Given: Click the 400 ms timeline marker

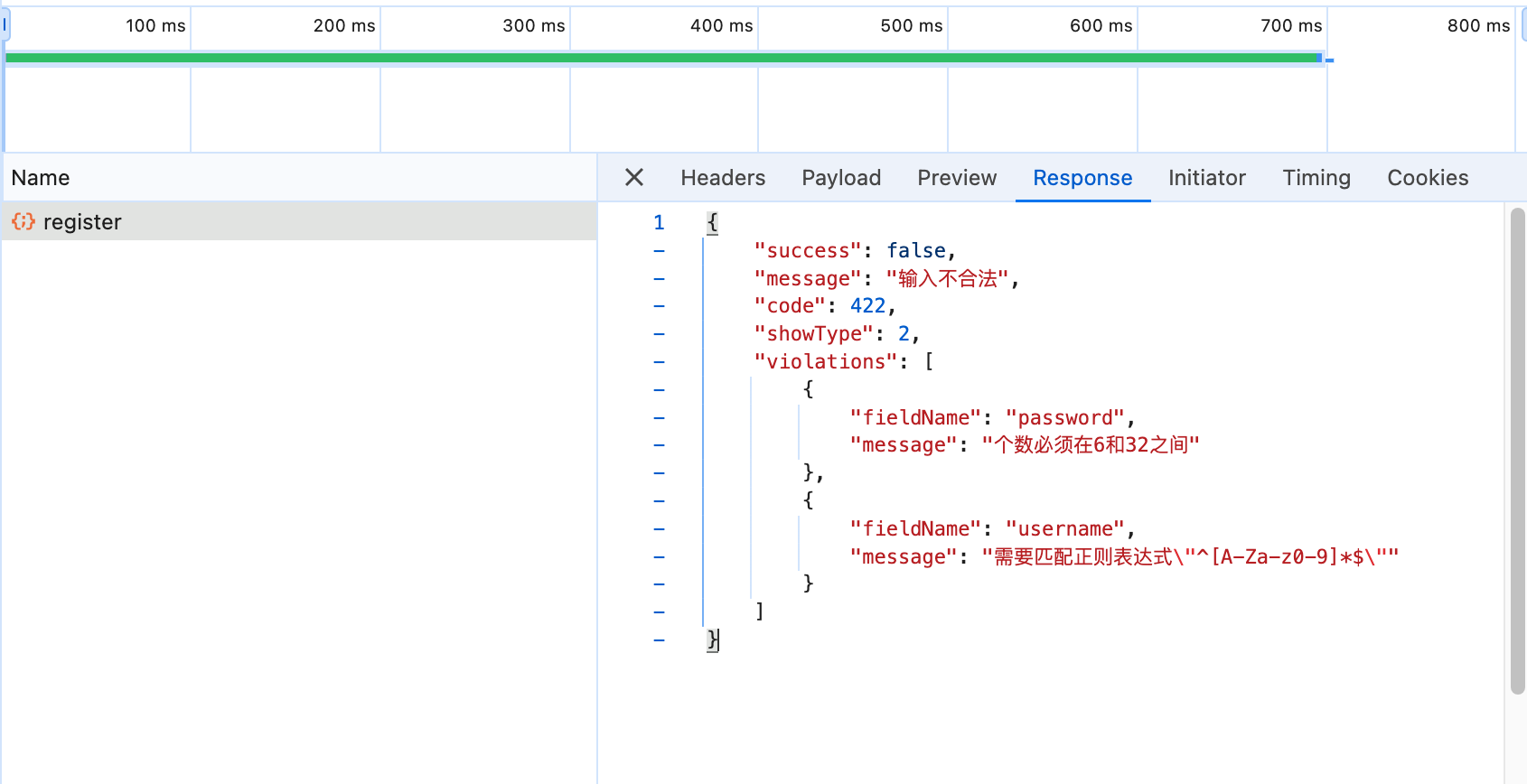Looking at the screenshot, I should tap(721, 26).
